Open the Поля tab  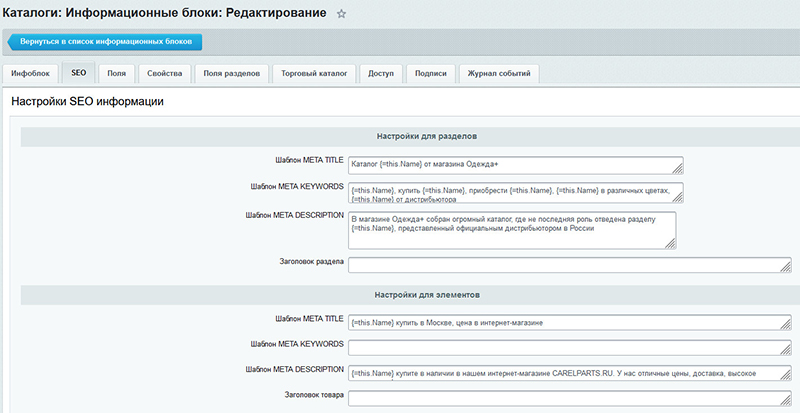click(x=117, y=74)
